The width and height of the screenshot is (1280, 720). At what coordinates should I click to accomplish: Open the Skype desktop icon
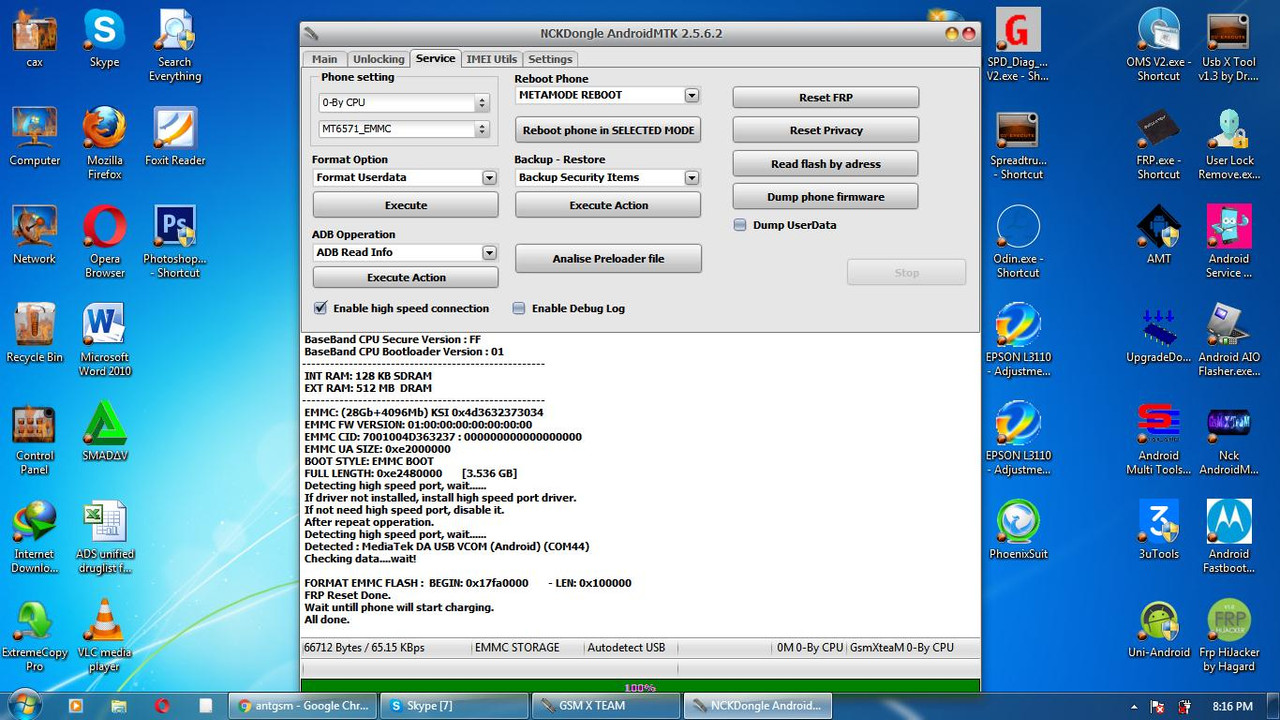tap(104, 39)
